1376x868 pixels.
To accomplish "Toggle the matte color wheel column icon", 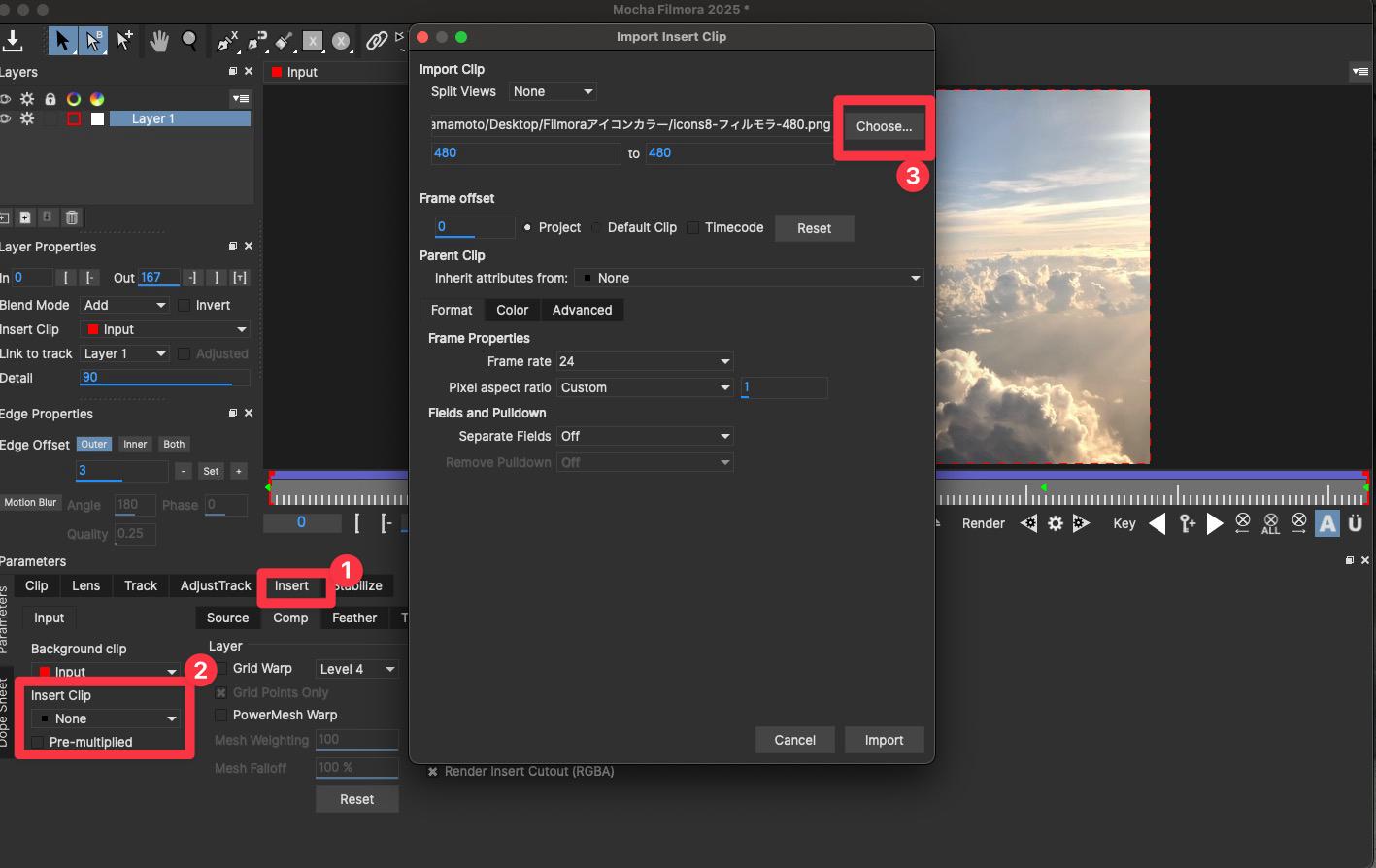I will 97,99.
